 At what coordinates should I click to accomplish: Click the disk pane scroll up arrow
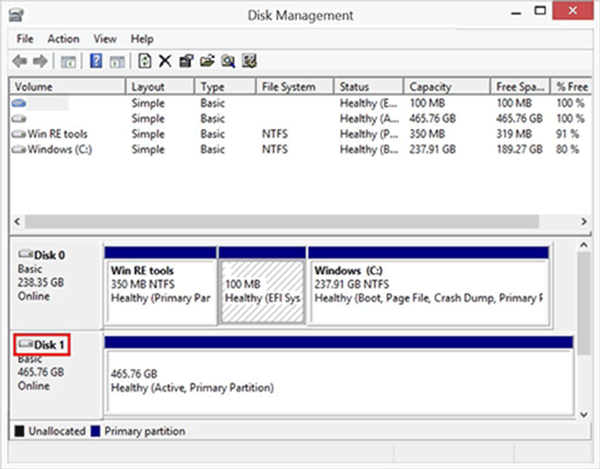click(x=584, y=245)
